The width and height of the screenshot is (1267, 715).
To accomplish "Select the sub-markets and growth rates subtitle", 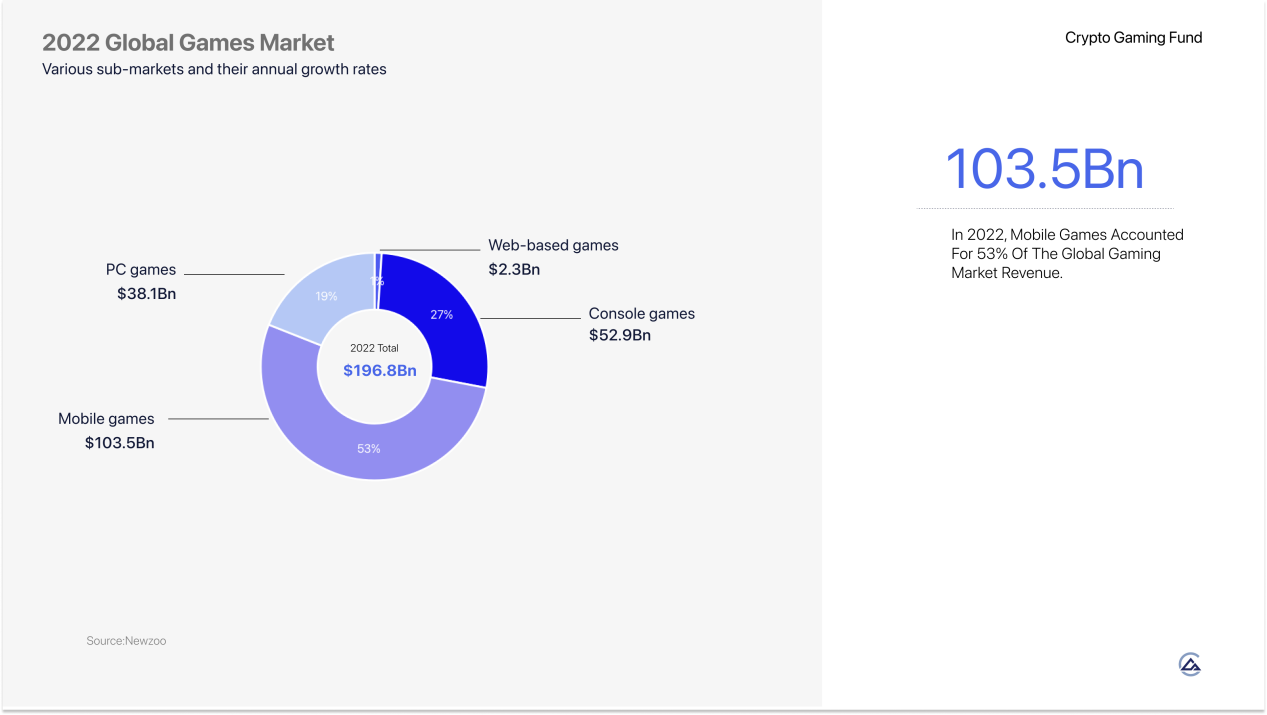I will [214, 70].
